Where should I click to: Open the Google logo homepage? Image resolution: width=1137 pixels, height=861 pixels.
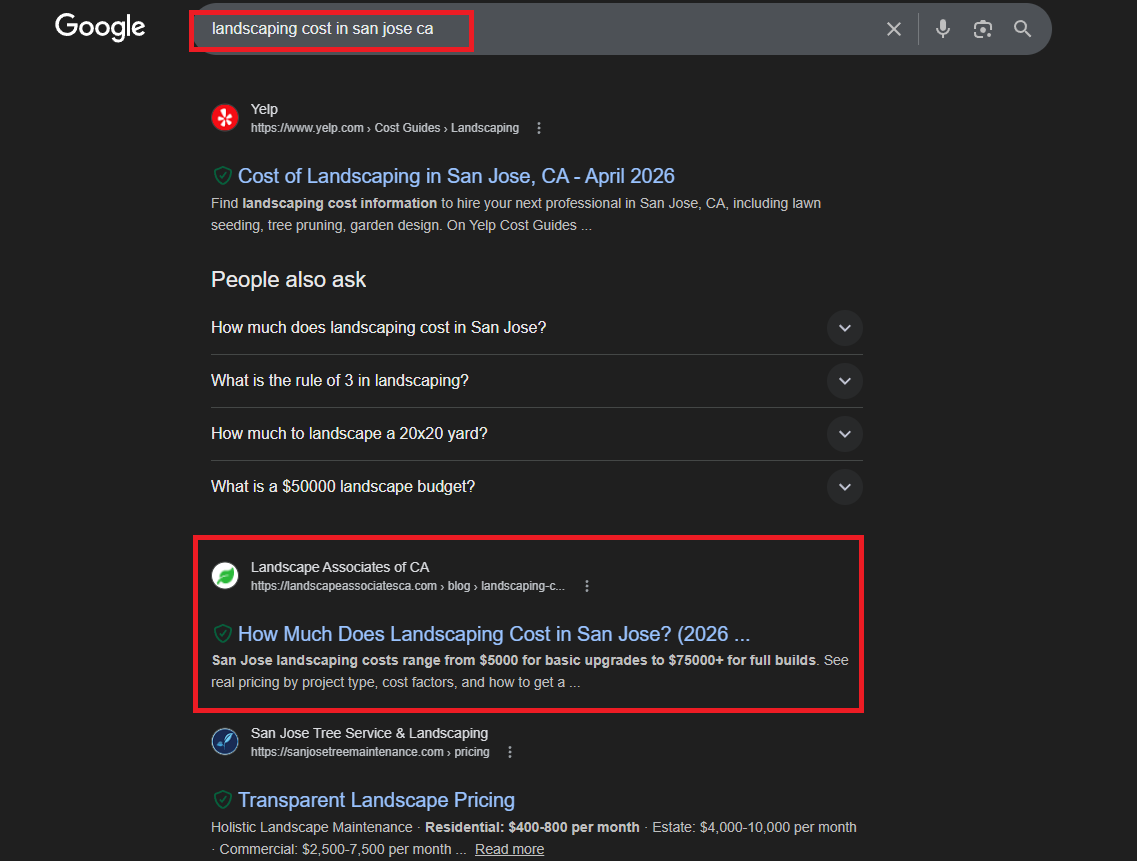coord(100,28)
